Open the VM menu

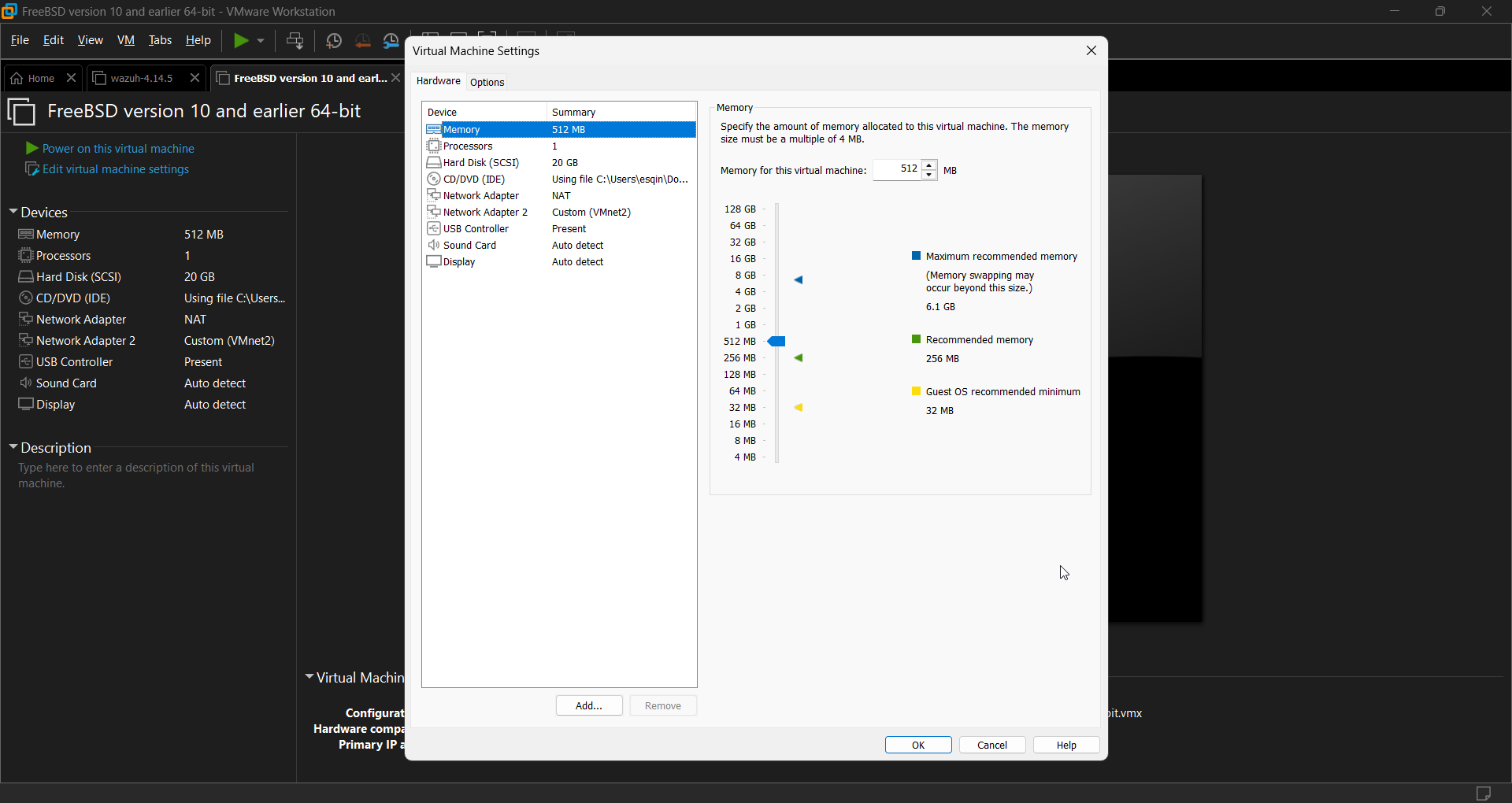[x=126, y=40]
